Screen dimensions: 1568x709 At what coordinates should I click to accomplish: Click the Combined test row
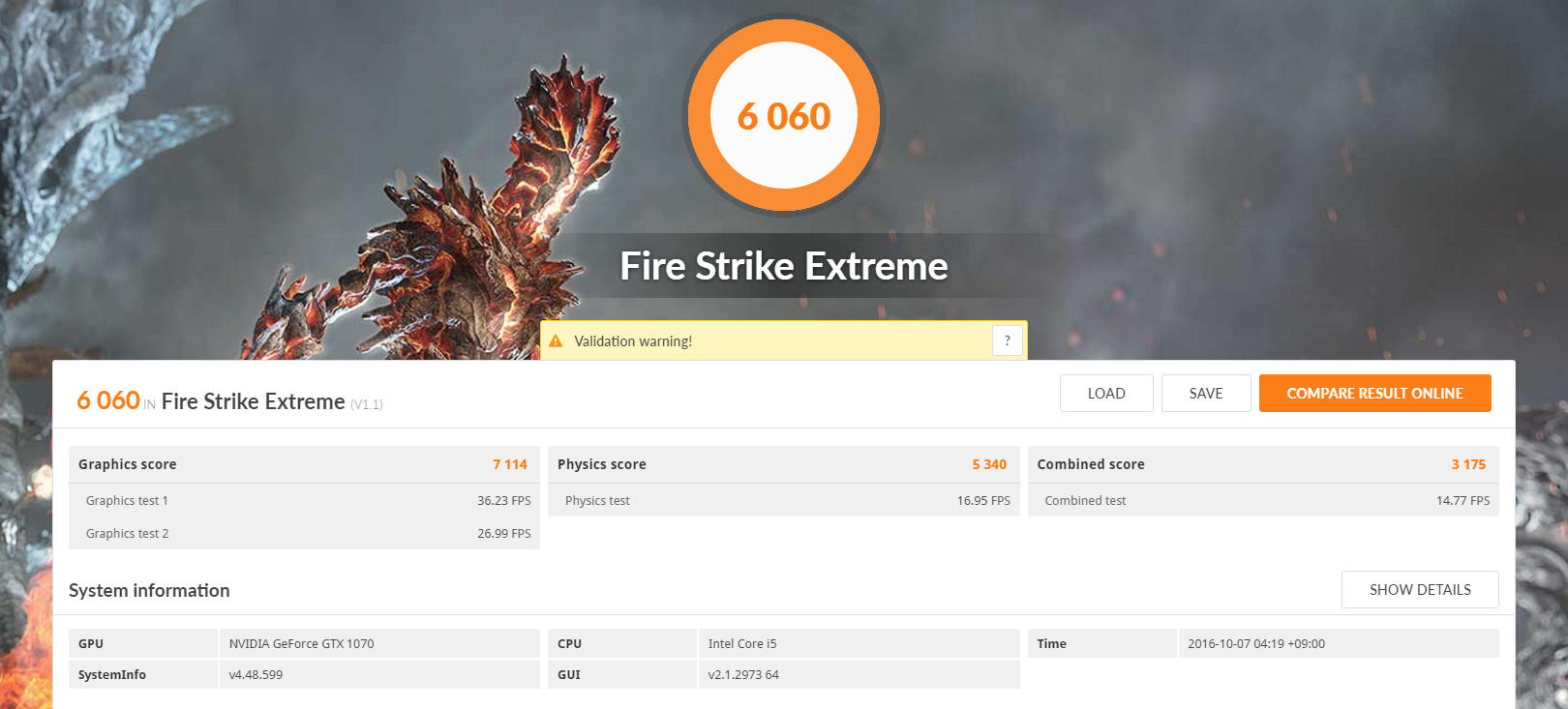[1263, 500]
